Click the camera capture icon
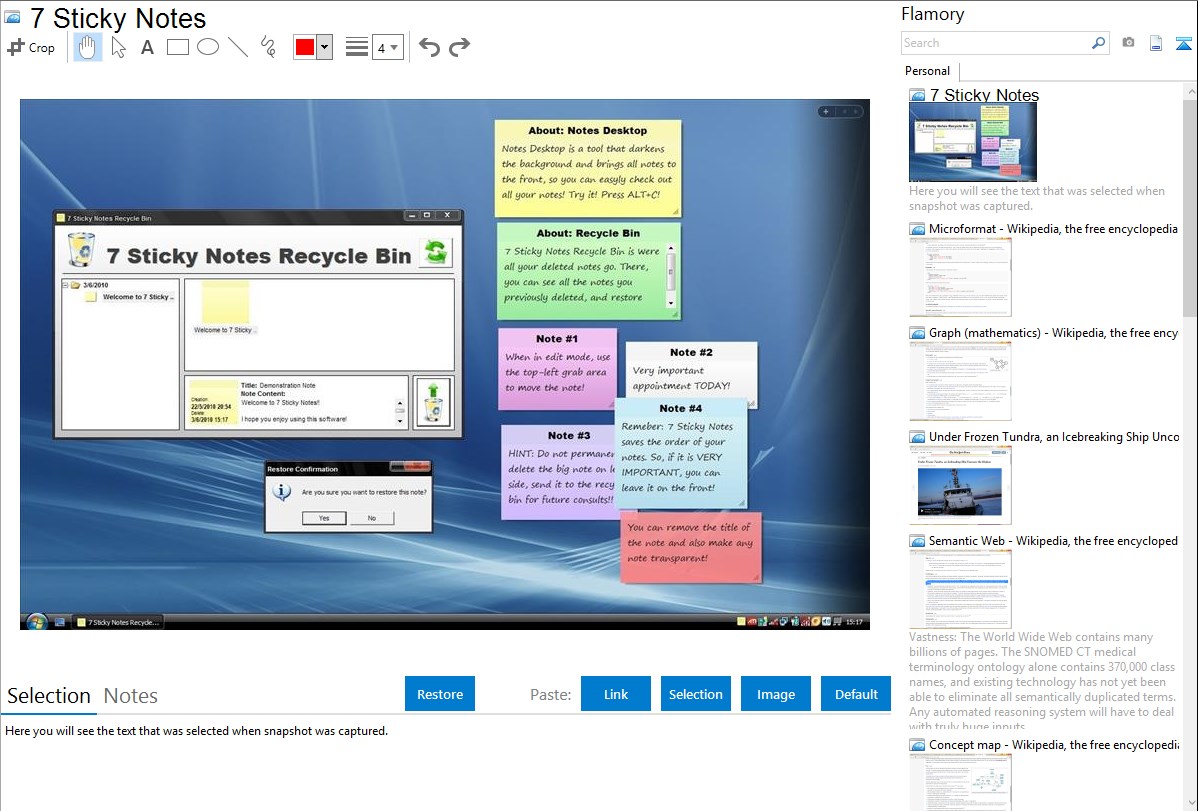This screenshot has height=811, width=1198. pos(1128,43)
